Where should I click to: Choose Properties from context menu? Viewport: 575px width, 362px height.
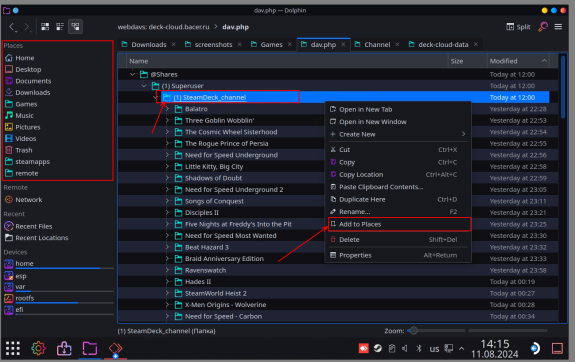(x=398, y=255)
